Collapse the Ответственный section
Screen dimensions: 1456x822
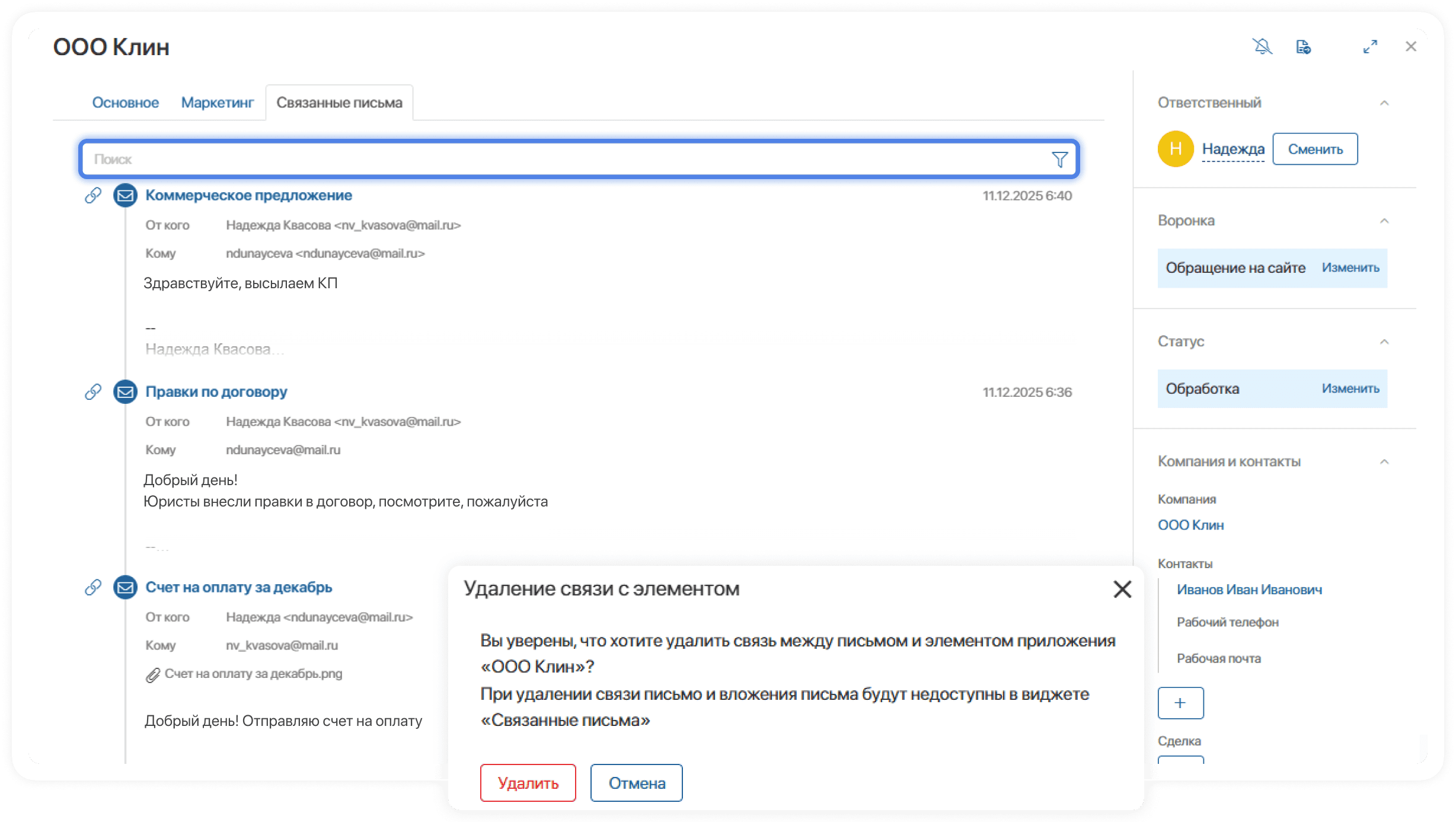point(1385,102)
